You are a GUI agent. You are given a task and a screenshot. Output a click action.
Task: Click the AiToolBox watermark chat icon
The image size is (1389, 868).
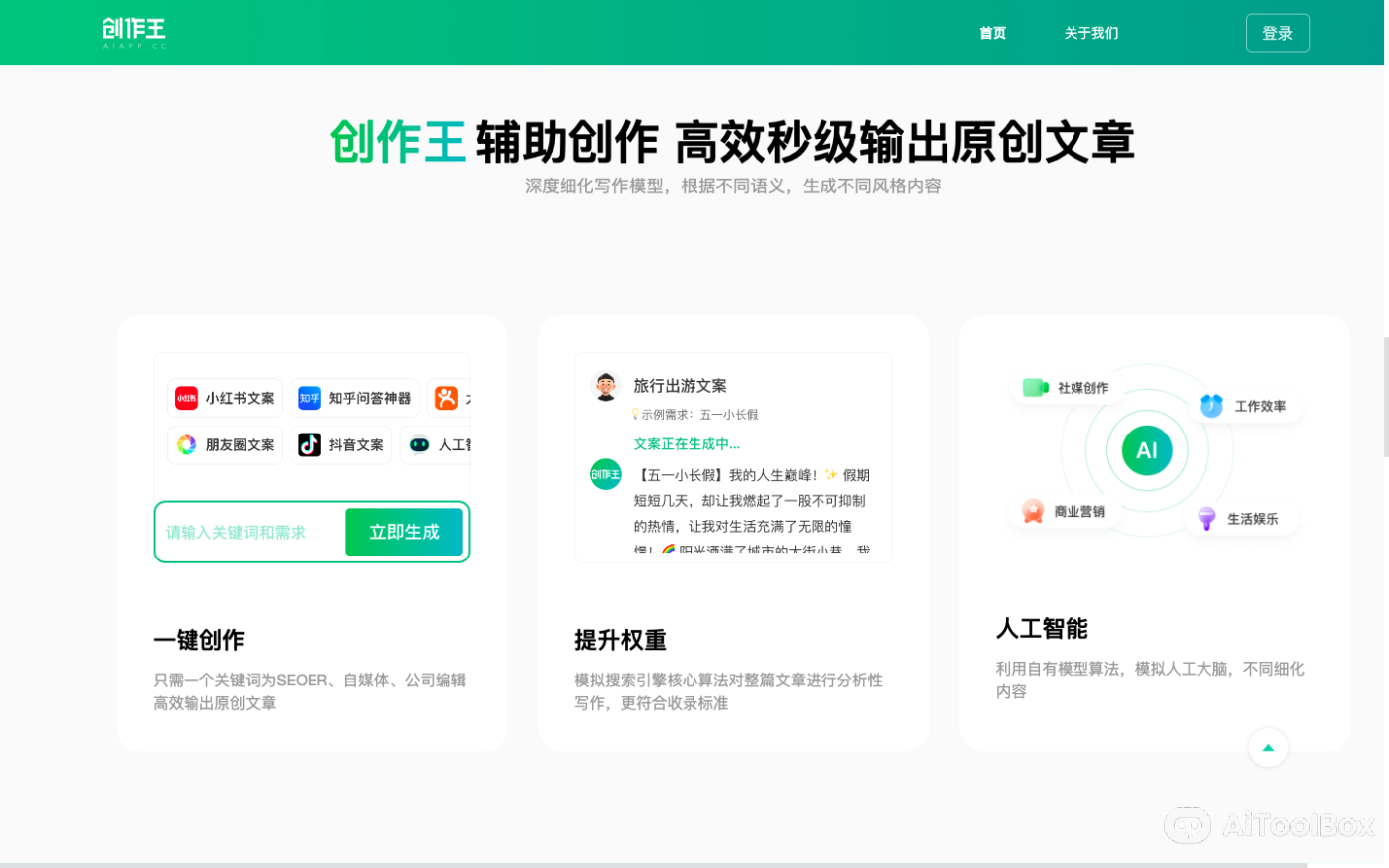[x=1190, y=825]
